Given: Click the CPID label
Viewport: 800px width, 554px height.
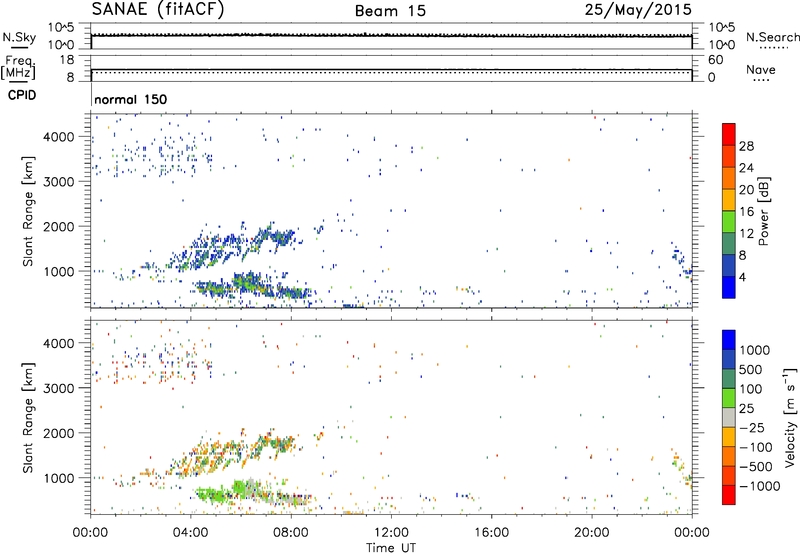Looking at the screenshot, I should point(21,95).
